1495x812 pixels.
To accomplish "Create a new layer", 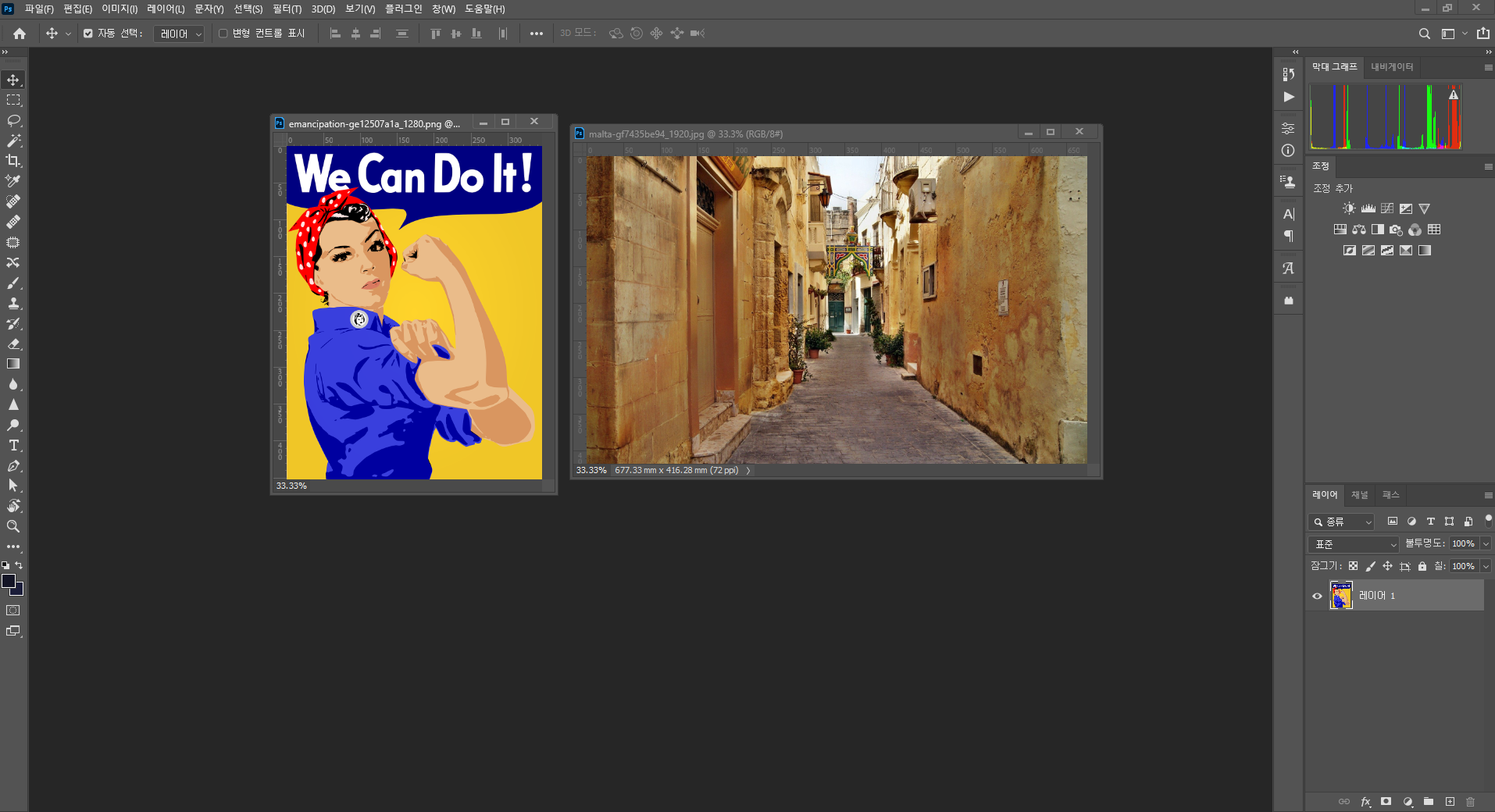I will pyautogui.click(x=1450, y=802).
